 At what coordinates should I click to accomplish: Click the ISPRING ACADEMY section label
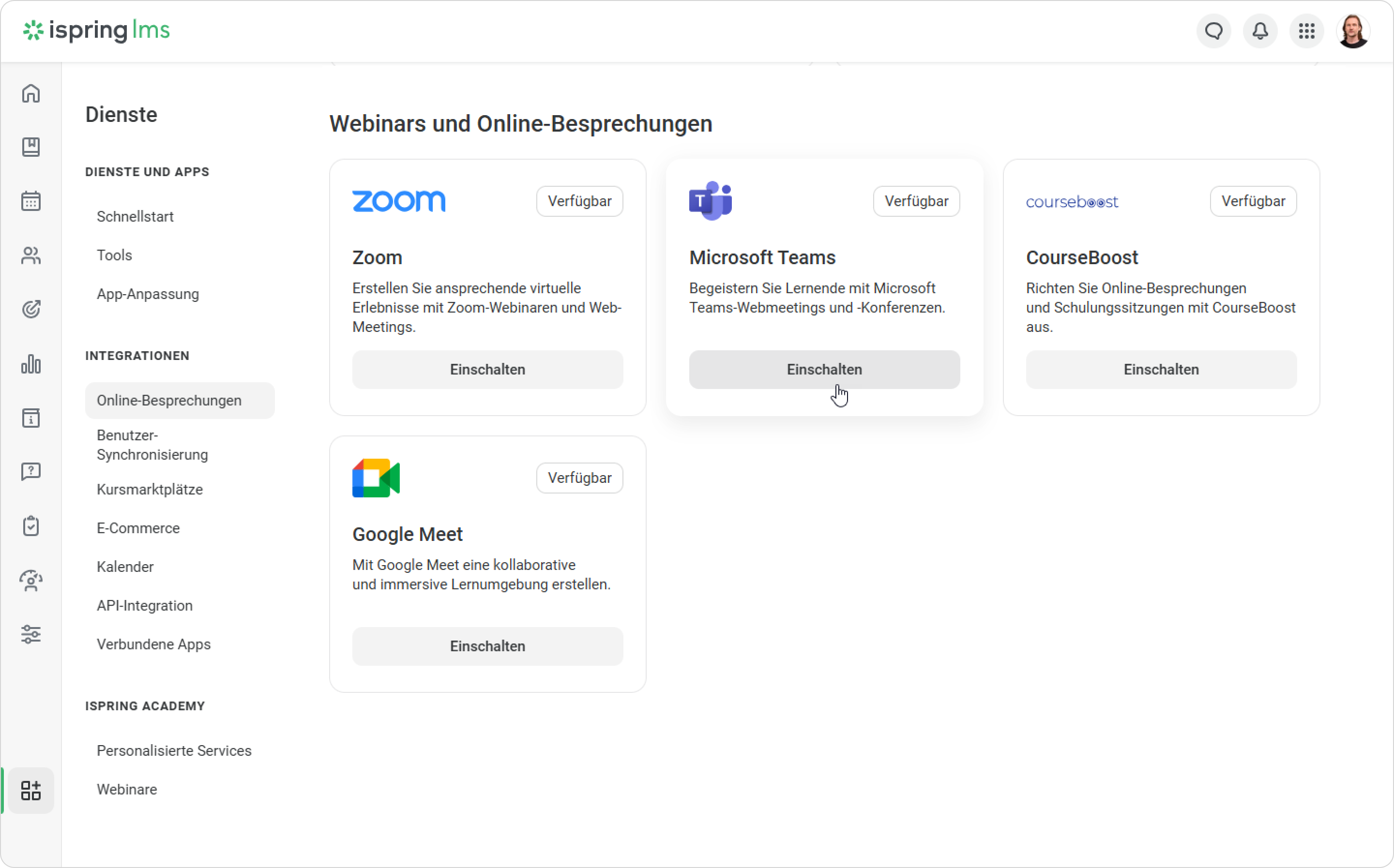[145, 706]
